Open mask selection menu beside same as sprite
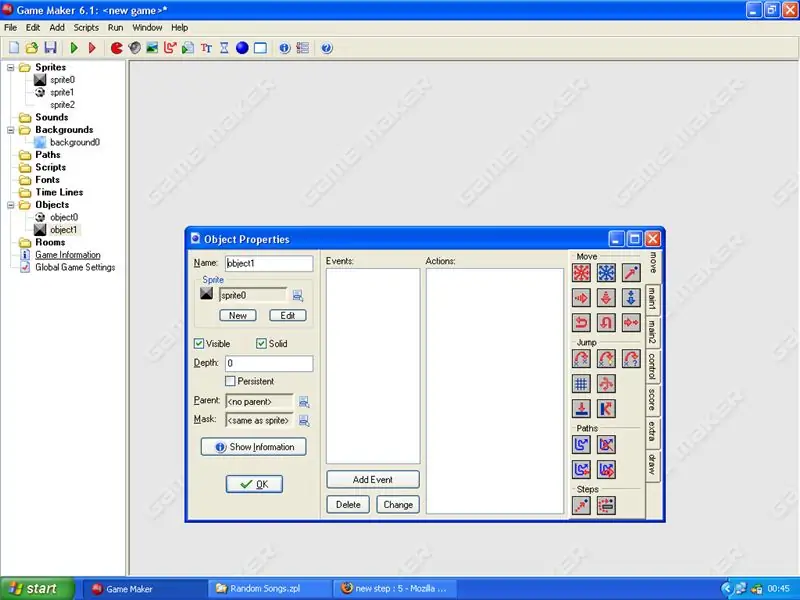Image resolution: width=800 pixels, height=600 pixels. pyautogui.click(x=304, y=420)
